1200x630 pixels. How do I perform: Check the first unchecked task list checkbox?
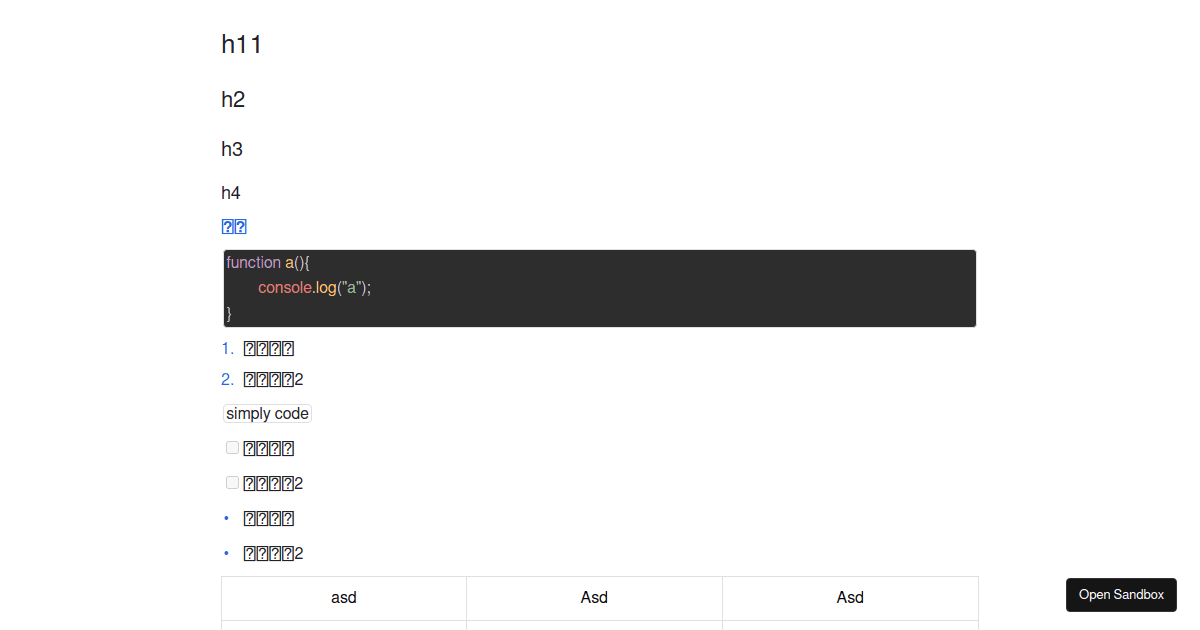[x=232, y=447]
